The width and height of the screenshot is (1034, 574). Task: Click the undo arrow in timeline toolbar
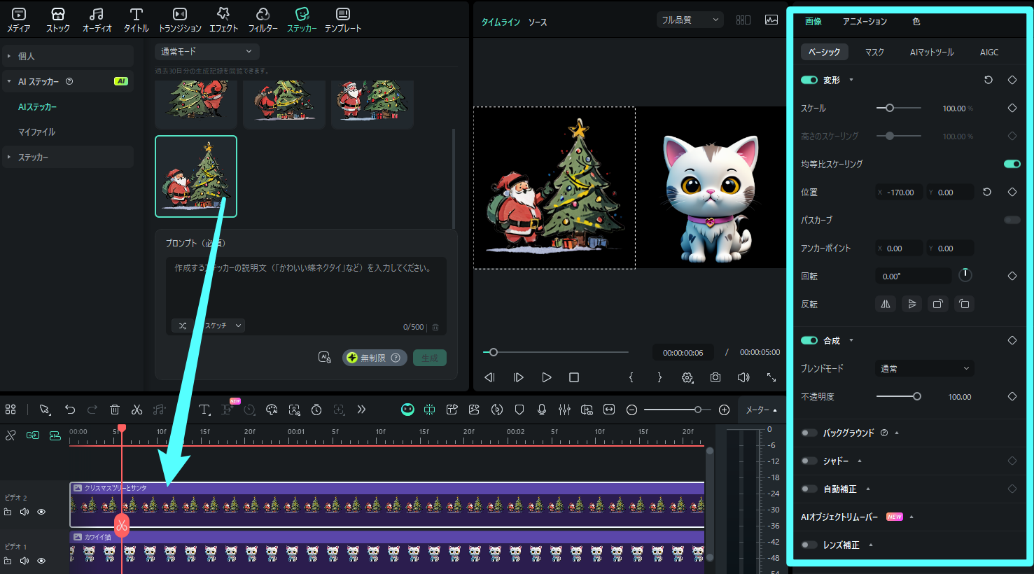coord(70,410)
